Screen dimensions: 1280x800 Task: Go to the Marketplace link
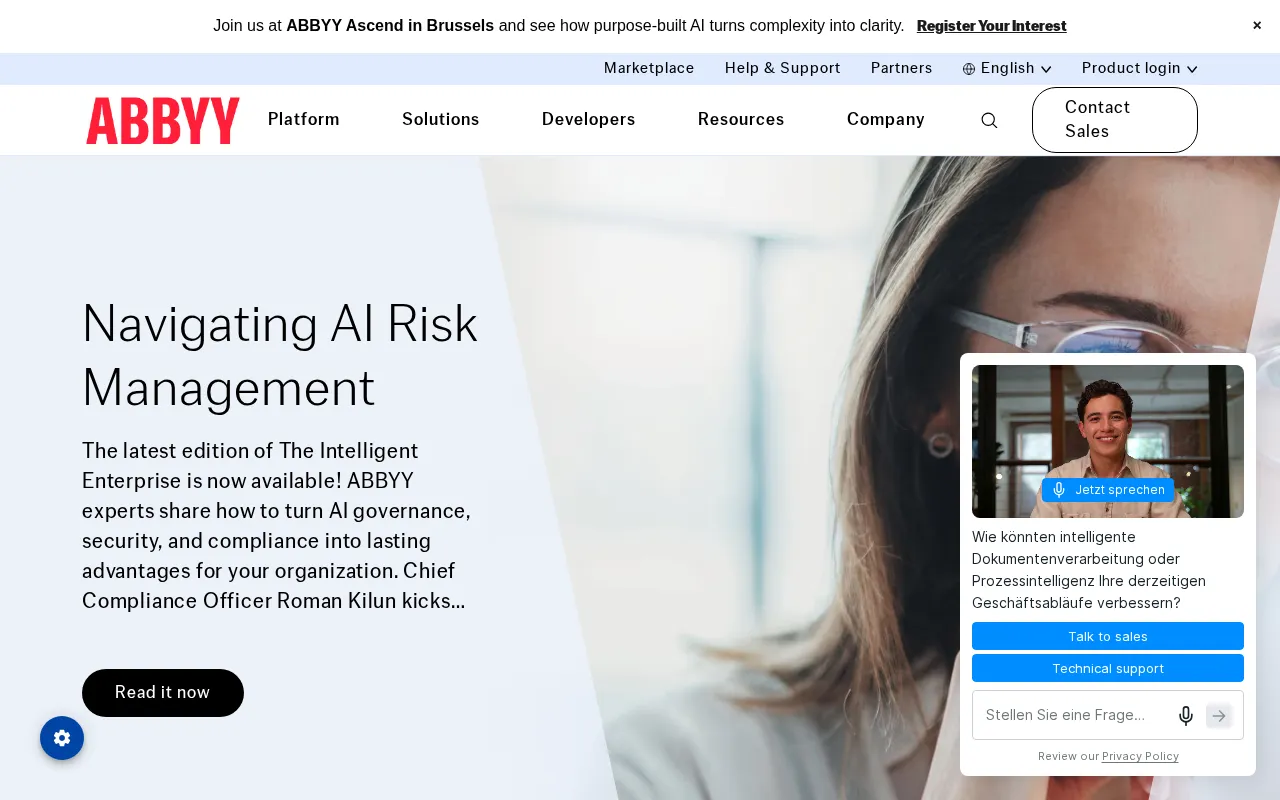[x=649, y=68]
